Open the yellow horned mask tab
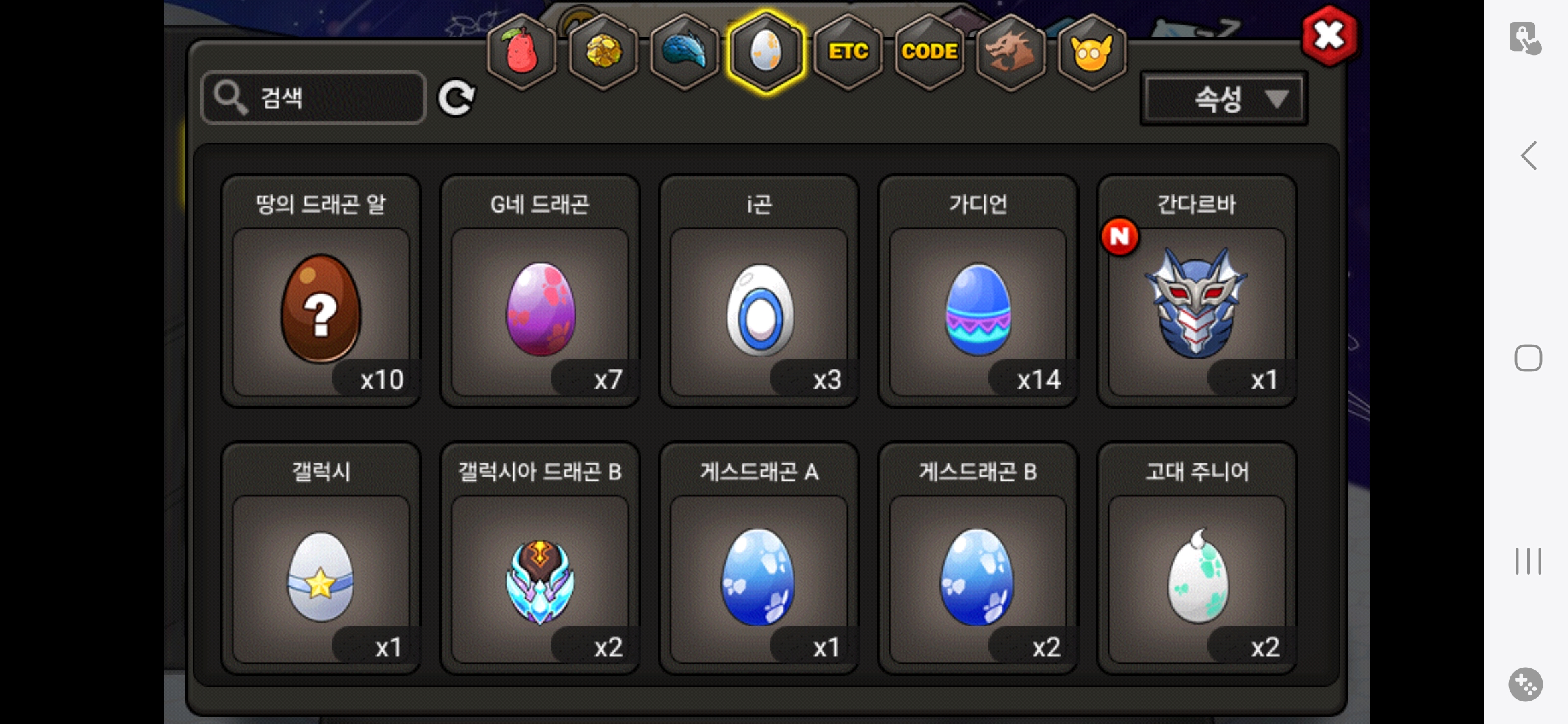 [x=1092, y=52]
